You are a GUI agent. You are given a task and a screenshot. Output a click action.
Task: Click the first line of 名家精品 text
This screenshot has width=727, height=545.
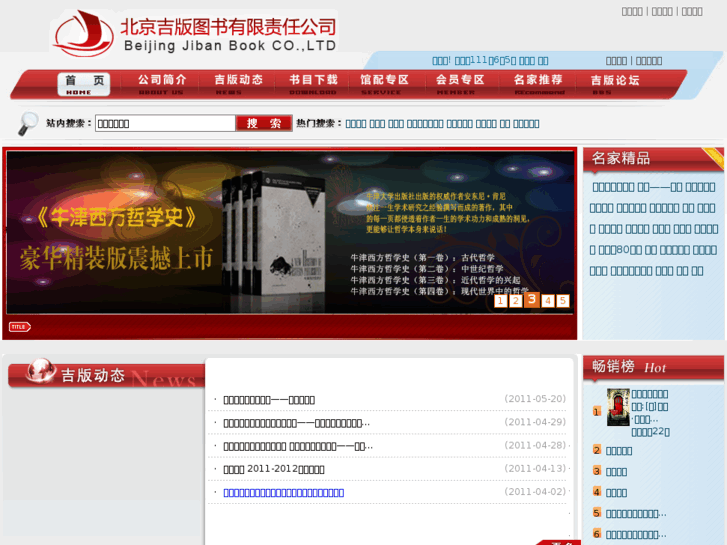point(653,187)
